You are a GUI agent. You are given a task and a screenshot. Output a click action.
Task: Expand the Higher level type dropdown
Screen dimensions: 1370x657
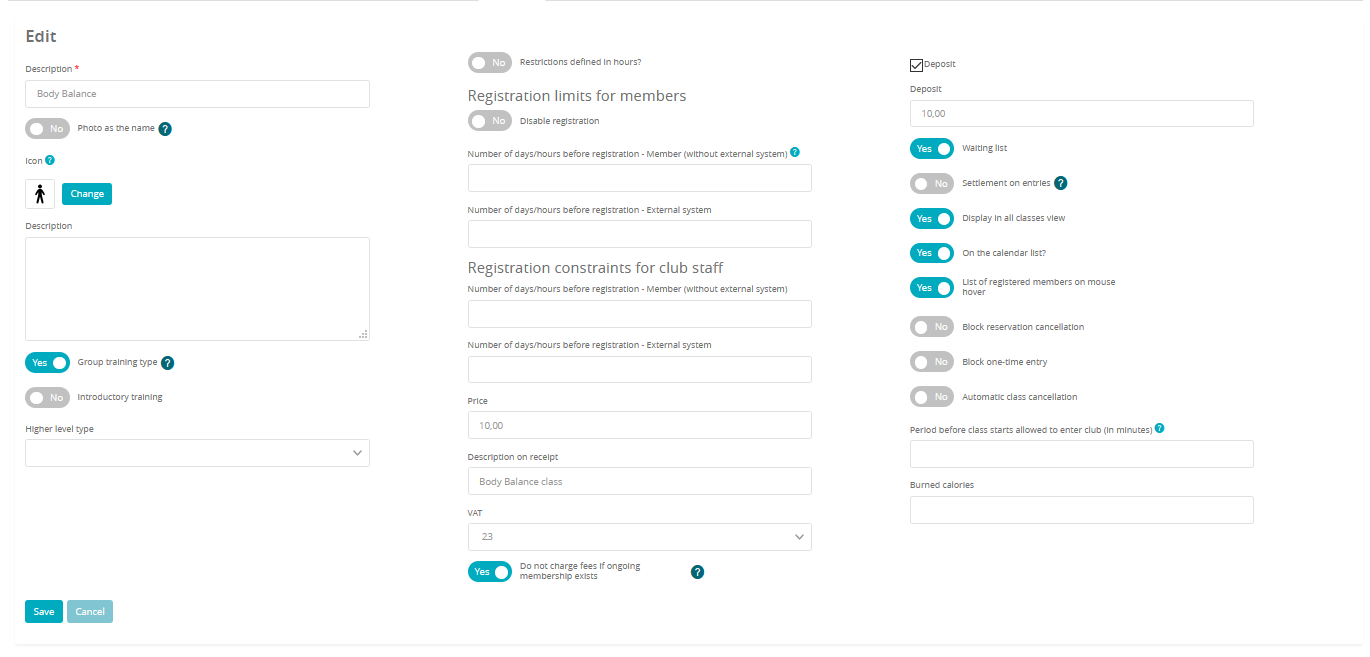(197, 453)
